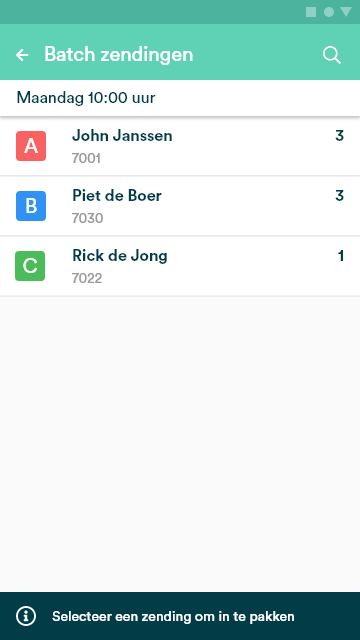This screenshot has height=640, width=360.
Task: Tap item count 1 for Rick de Jong
Action: (341, 256)
